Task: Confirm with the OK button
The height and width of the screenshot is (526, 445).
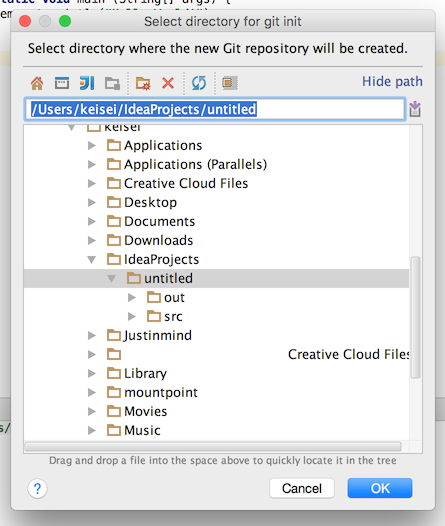Action: pos(380,488)
